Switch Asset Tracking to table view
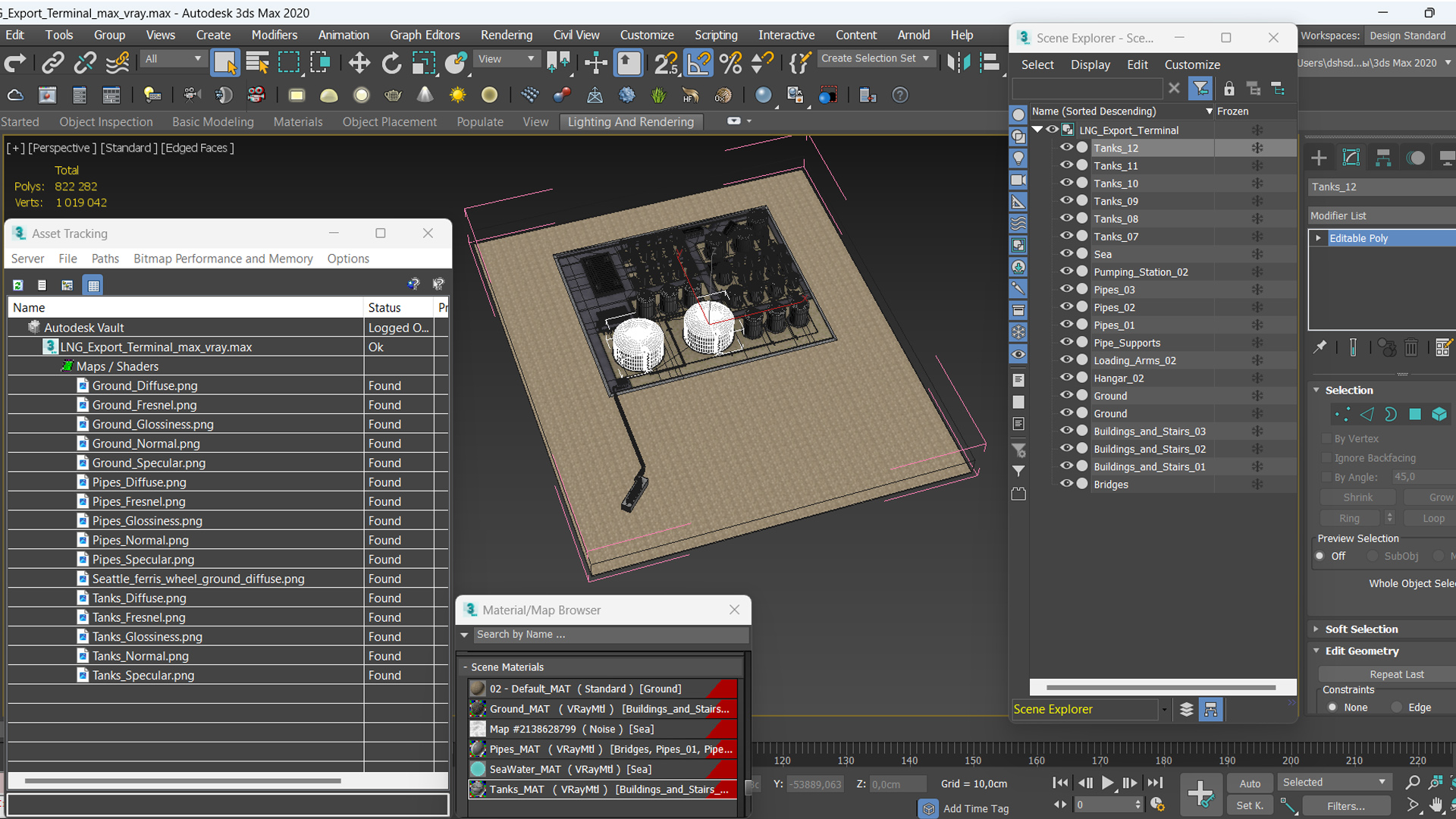 click(93, 285)
